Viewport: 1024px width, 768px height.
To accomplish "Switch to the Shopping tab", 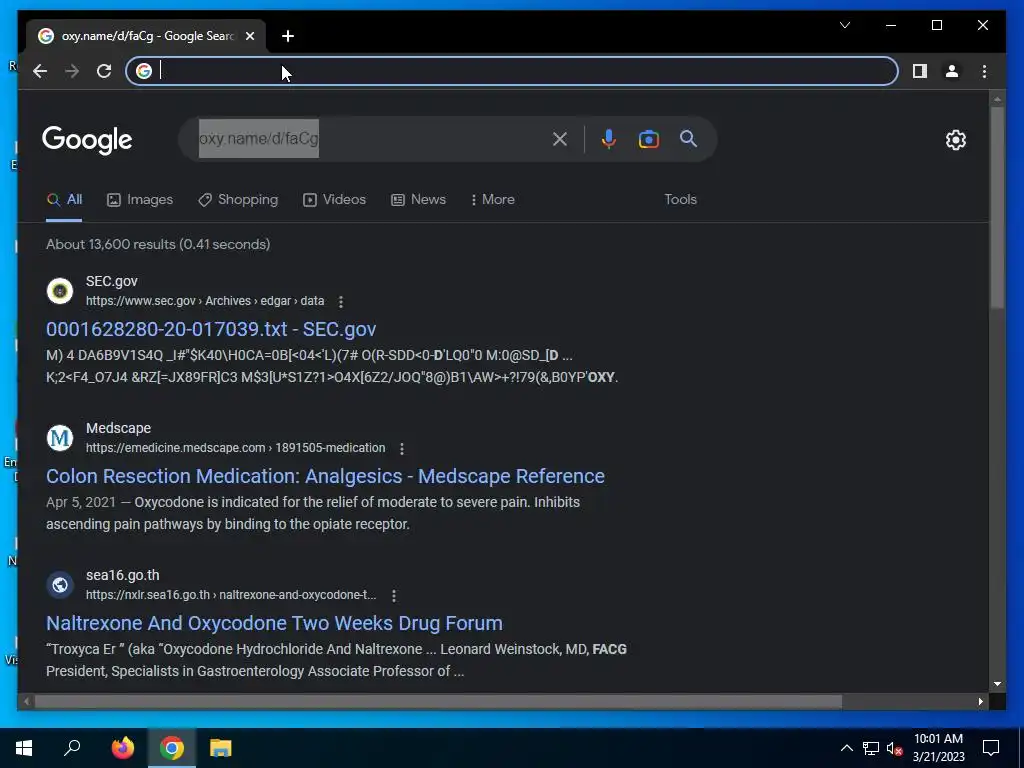I will [238, 200].
